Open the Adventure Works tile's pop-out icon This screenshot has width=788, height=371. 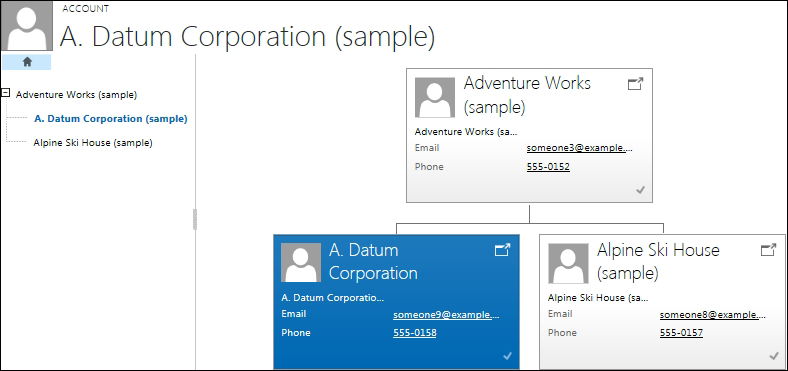pos(636,84)
